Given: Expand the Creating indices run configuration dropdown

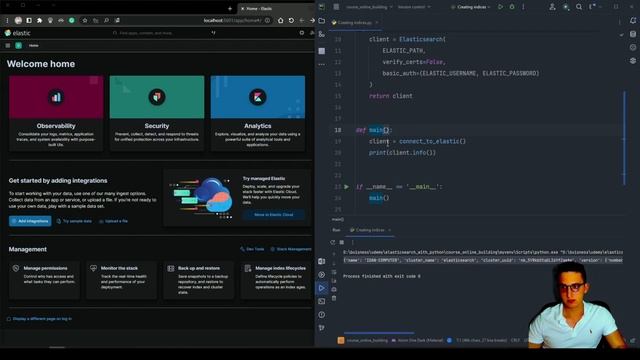Looking at the screenshot, I should coord(471,7).
